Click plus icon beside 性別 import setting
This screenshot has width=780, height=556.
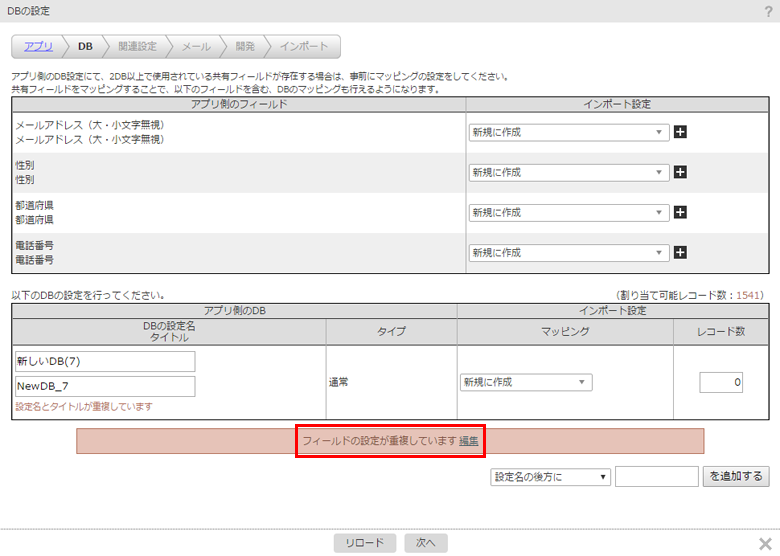(680, 172)
